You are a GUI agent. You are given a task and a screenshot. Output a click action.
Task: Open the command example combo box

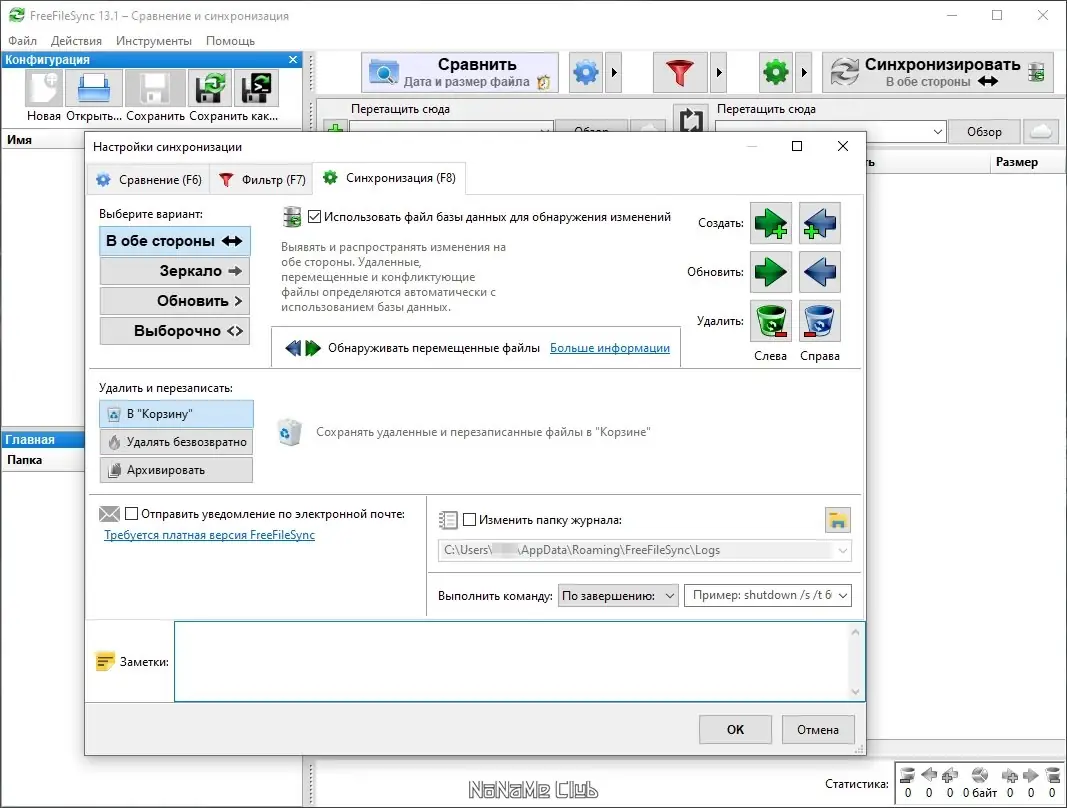pyautogui.click(x=768, y=596)
